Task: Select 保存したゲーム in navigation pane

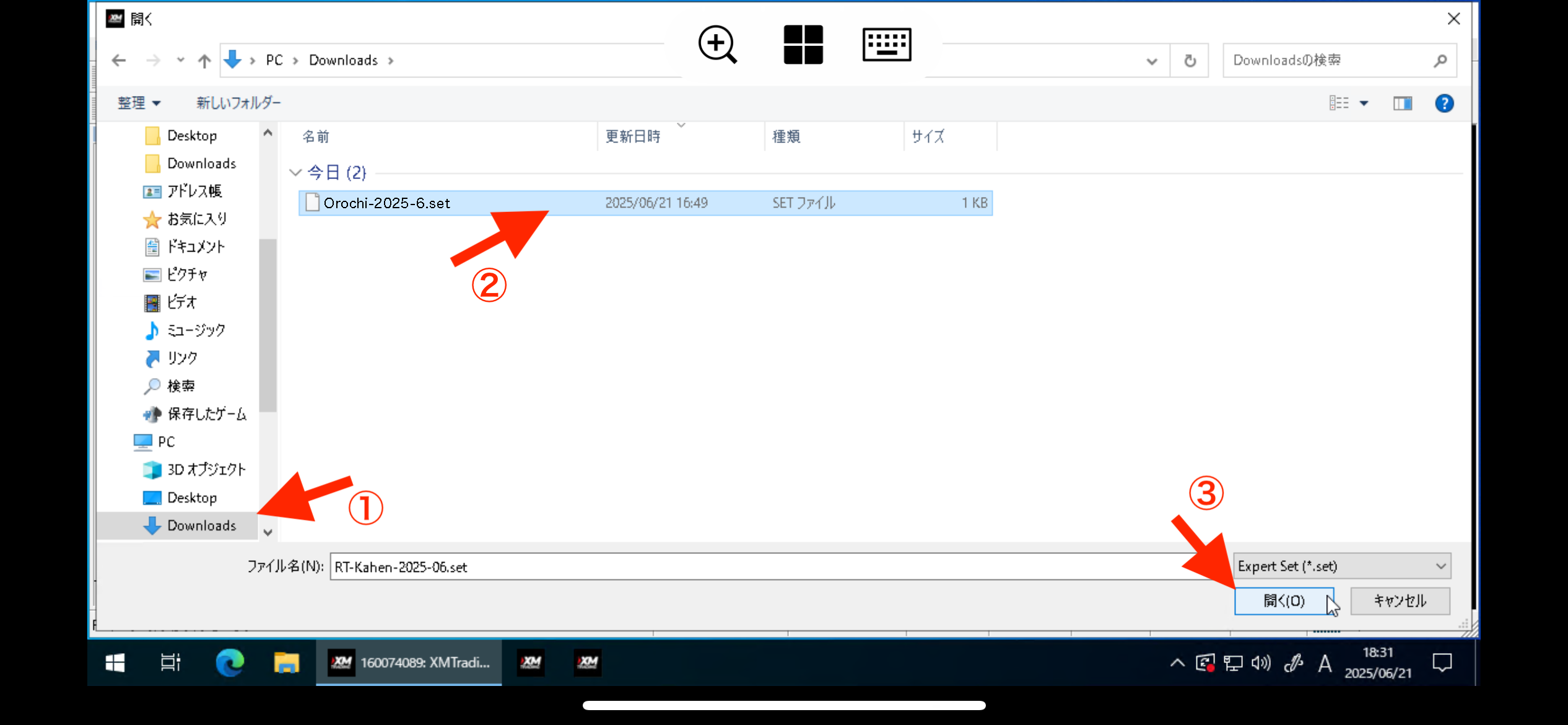Action: click(207, 413)
